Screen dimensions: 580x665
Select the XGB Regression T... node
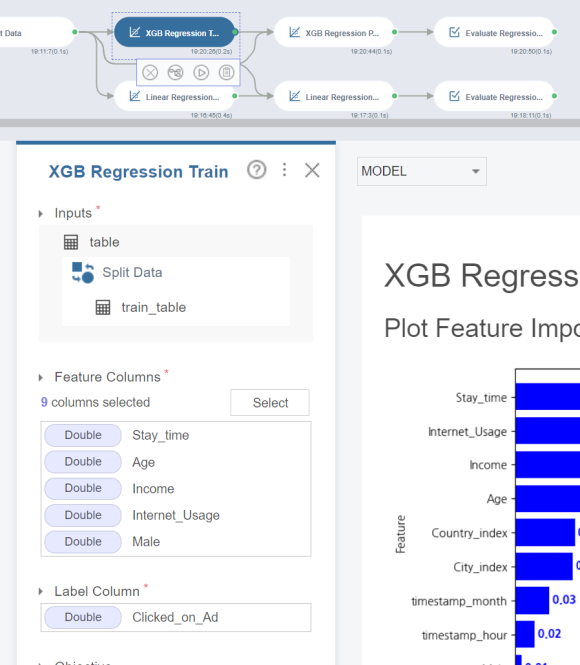point(174,32)
